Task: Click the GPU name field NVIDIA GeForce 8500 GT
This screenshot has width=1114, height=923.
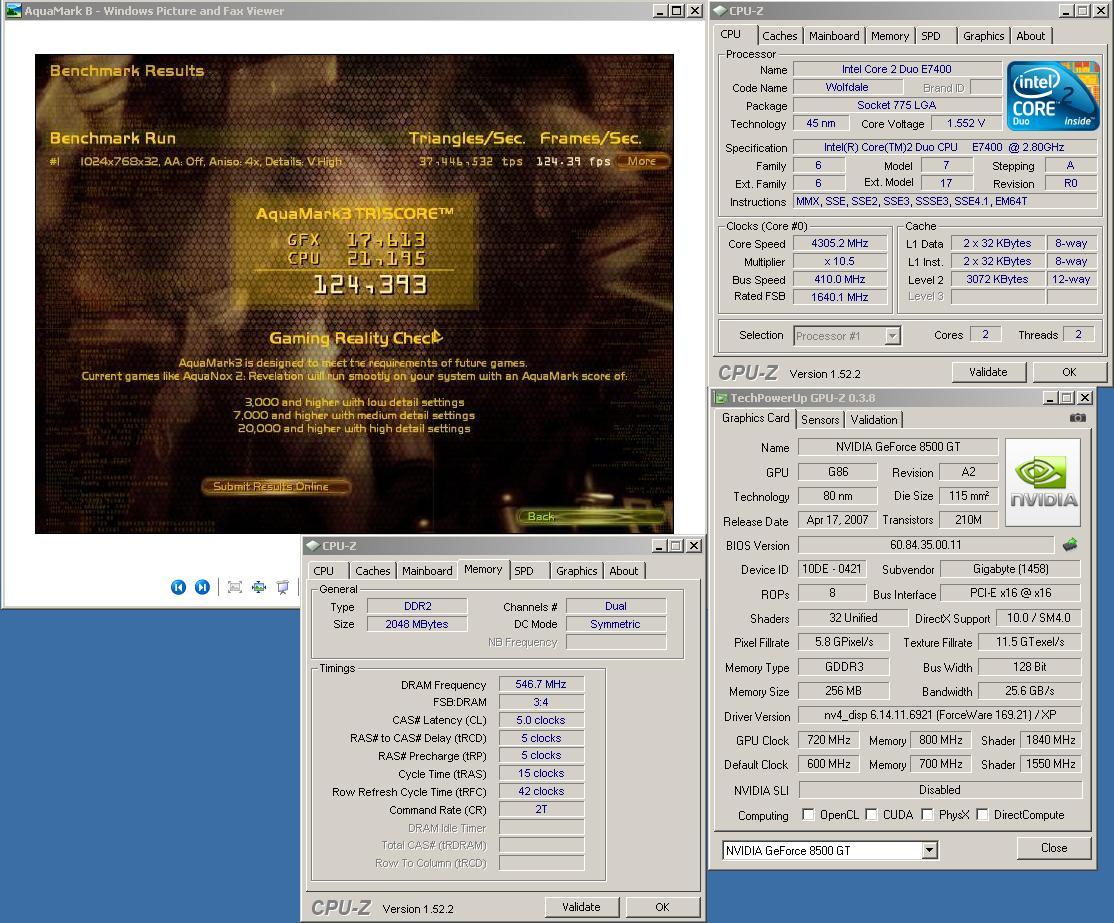Action: pos(898,447)
